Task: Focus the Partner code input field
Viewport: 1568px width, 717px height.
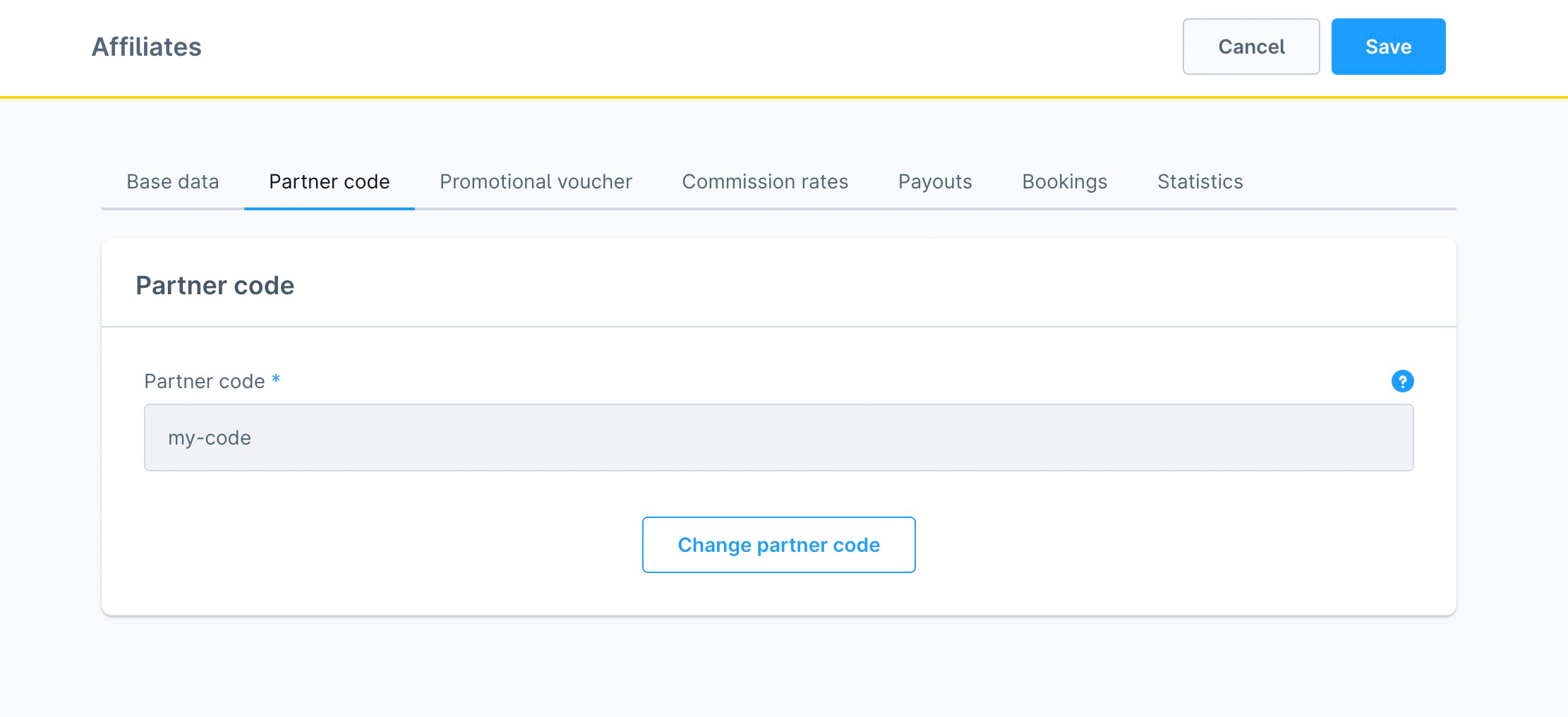Action: point(779,438)
